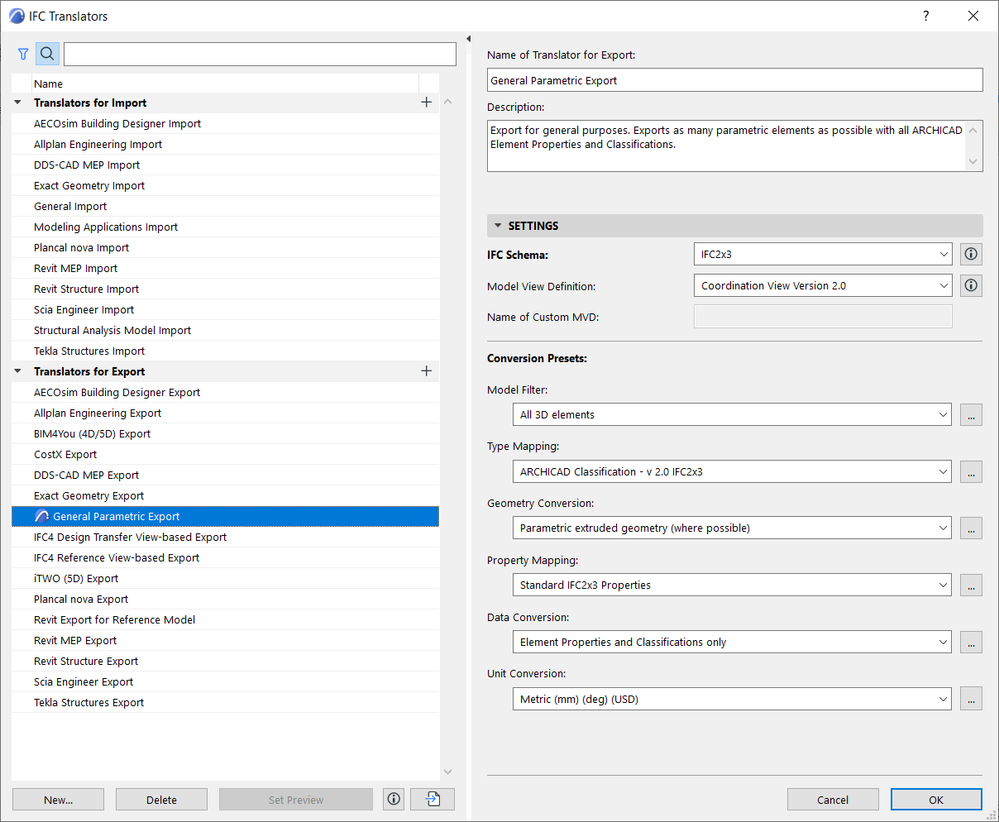
Task: Open the Unit Conversion dropdown
Action: coord(734,699)
